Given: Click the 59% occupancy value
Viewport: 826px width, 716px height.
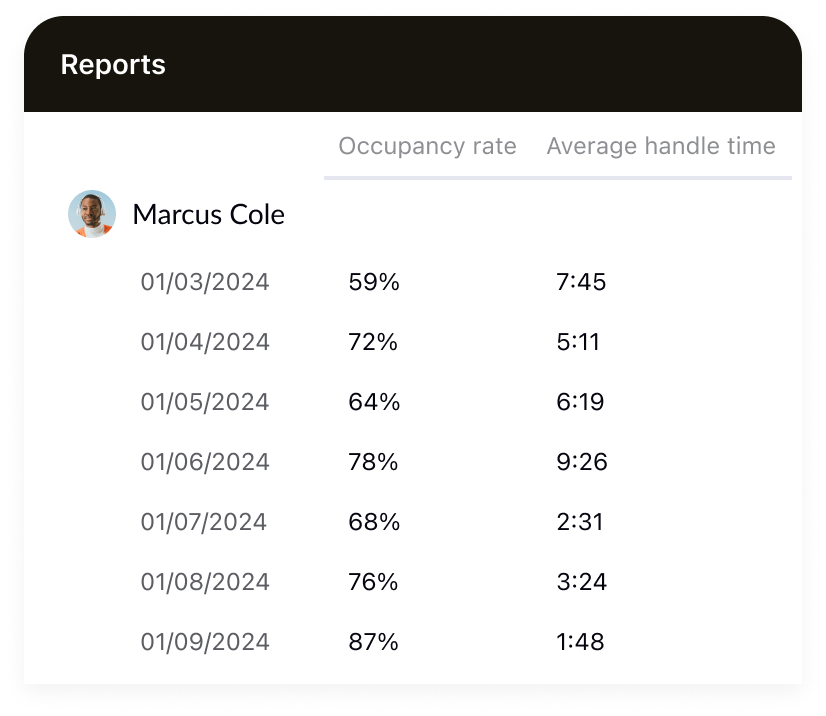Looking at the screenshot, I should coord(374,282).
